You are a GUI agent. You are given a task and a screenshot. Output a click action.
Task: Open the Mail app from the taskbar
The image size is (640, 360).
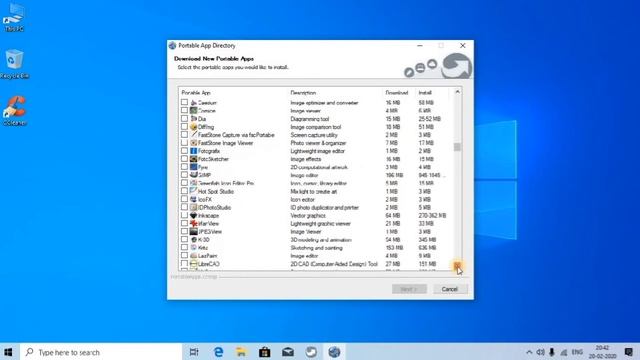click(x=288, y=352)
